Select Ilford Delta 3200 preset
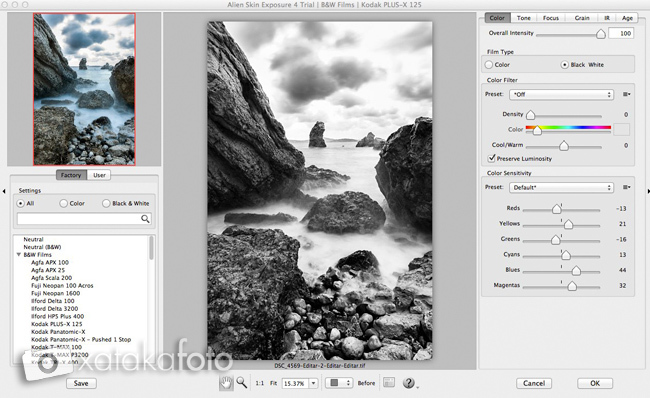The width and height of the screenshot is (650, 398). (54, 308)
